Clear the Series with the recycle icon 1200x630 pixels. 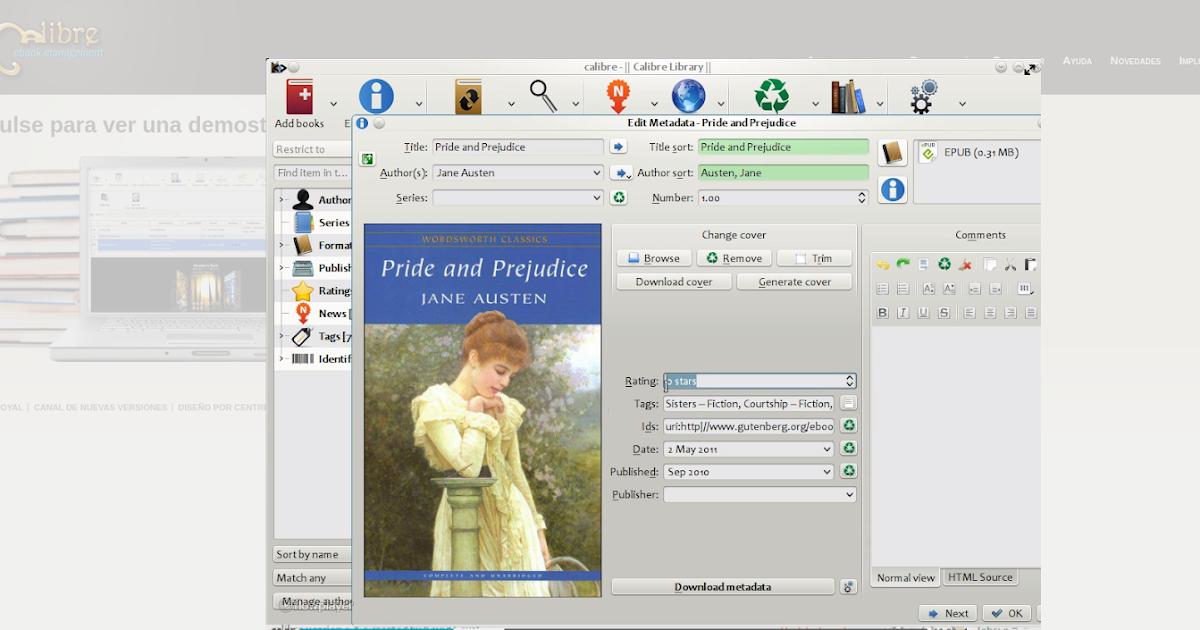(619, 198)
